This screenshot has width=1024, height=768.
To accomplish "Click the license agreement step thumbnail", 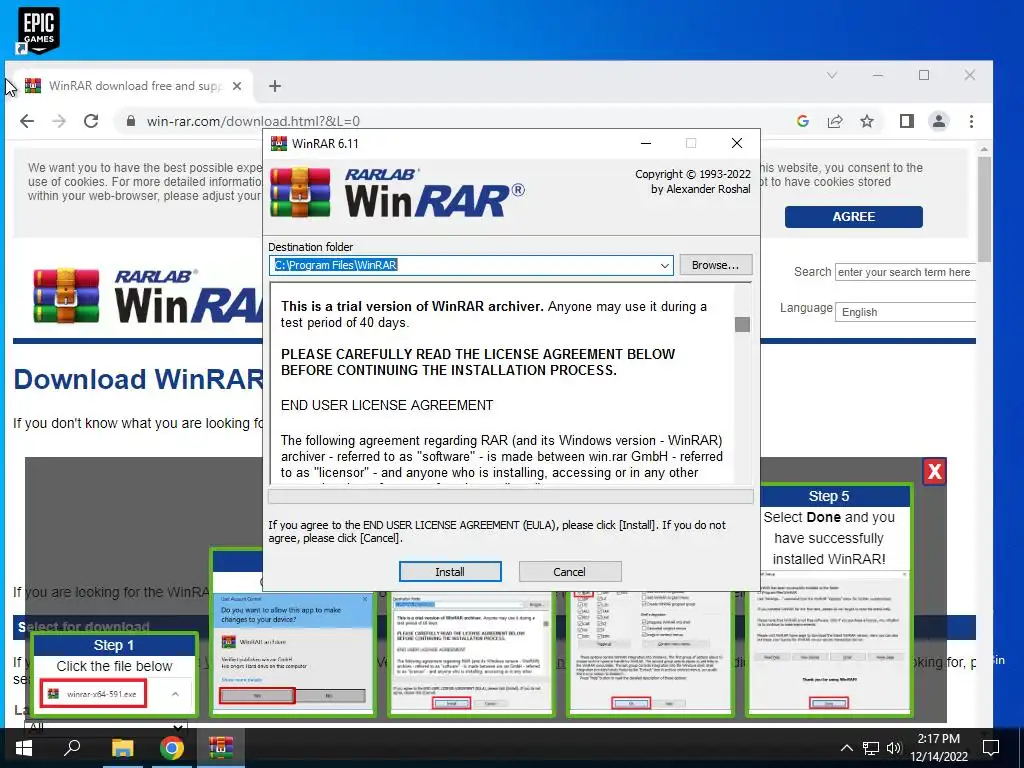I will tap(470, 652).
